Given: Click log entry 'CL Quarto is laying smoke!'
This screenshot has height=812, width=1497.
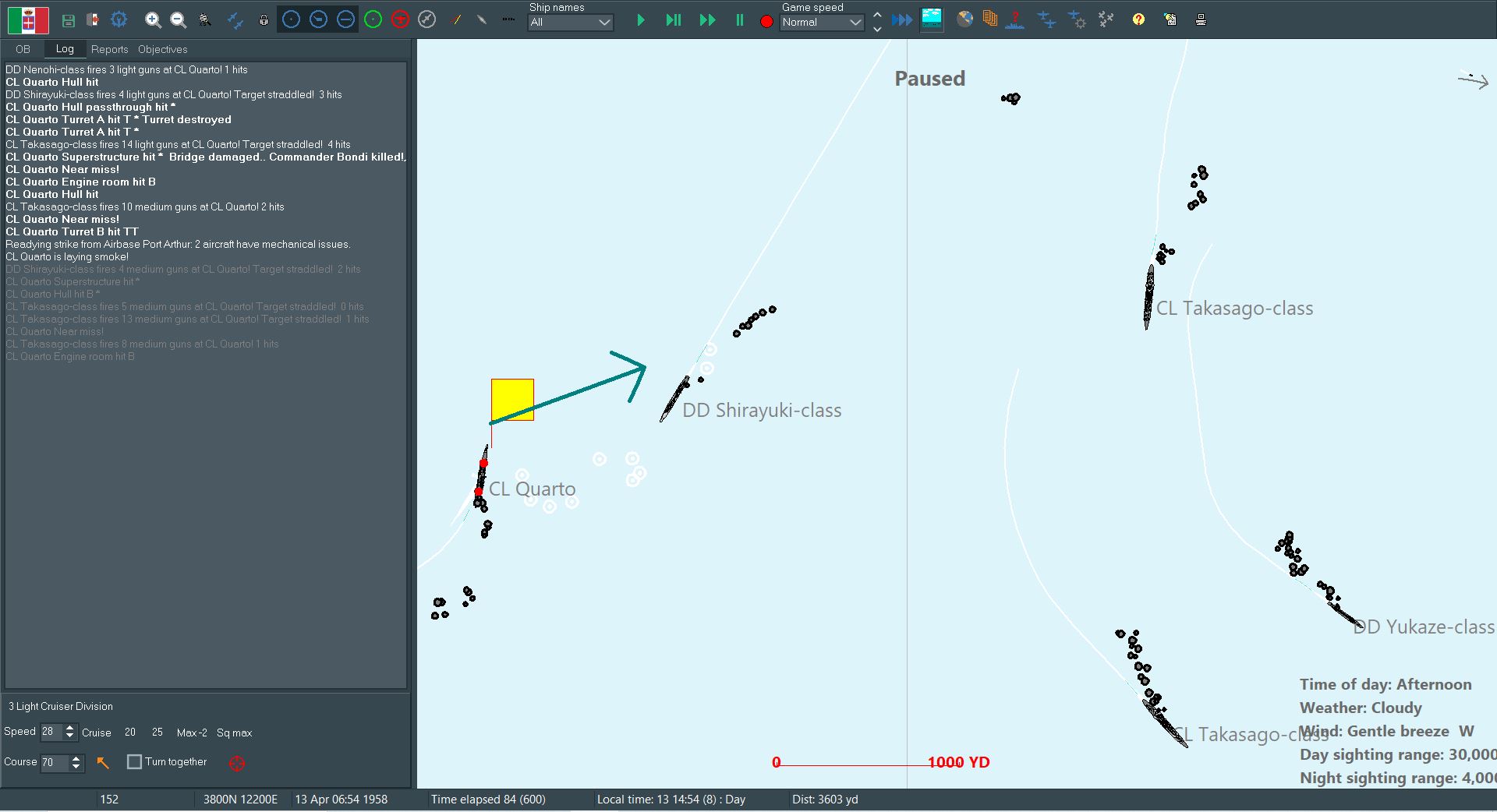Looking at the screenshot, I should coord(67,256).
